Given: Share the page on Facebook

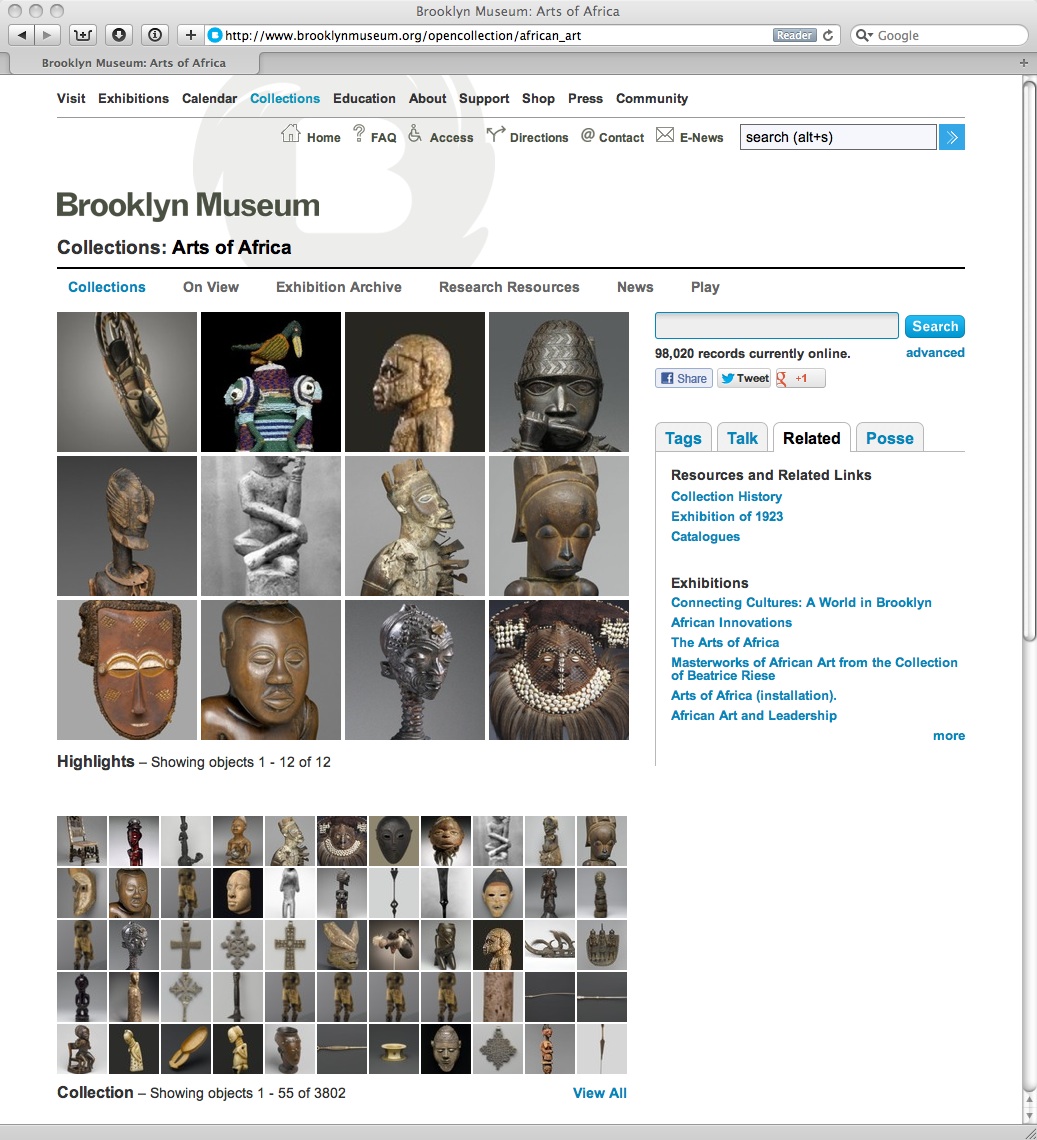Looking at the screenshot, I should [x=684, y=378].
